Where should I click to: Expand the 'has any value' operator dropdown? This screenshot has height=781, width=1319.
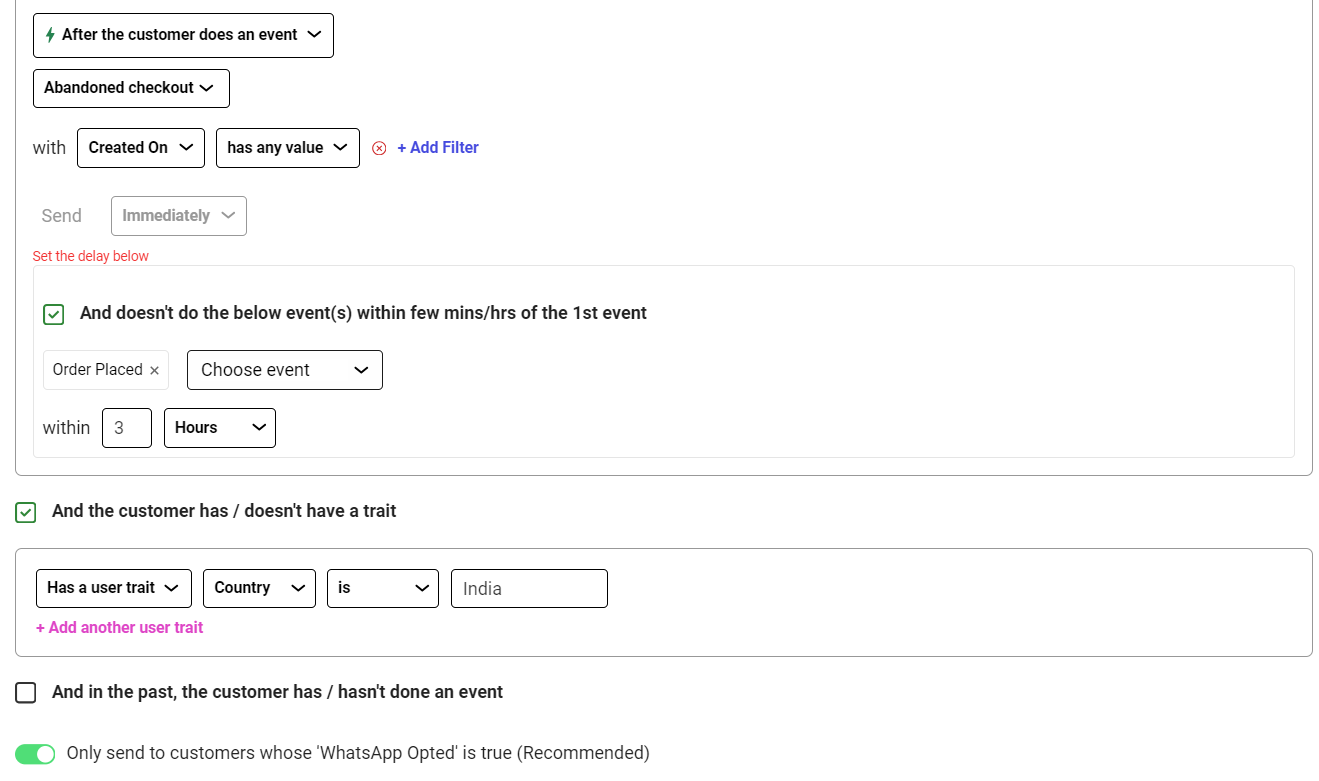tap(288, 147)
